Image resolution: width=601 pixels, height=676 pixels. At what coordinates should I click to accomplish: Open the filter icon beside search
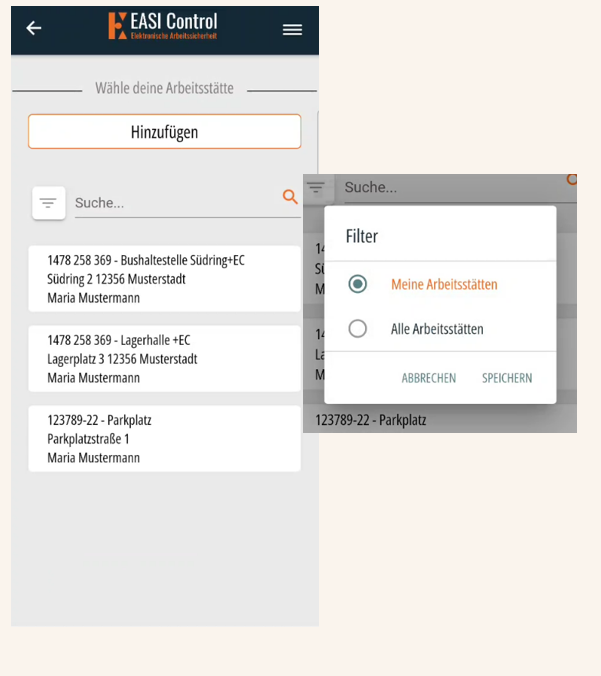[49, 203]
